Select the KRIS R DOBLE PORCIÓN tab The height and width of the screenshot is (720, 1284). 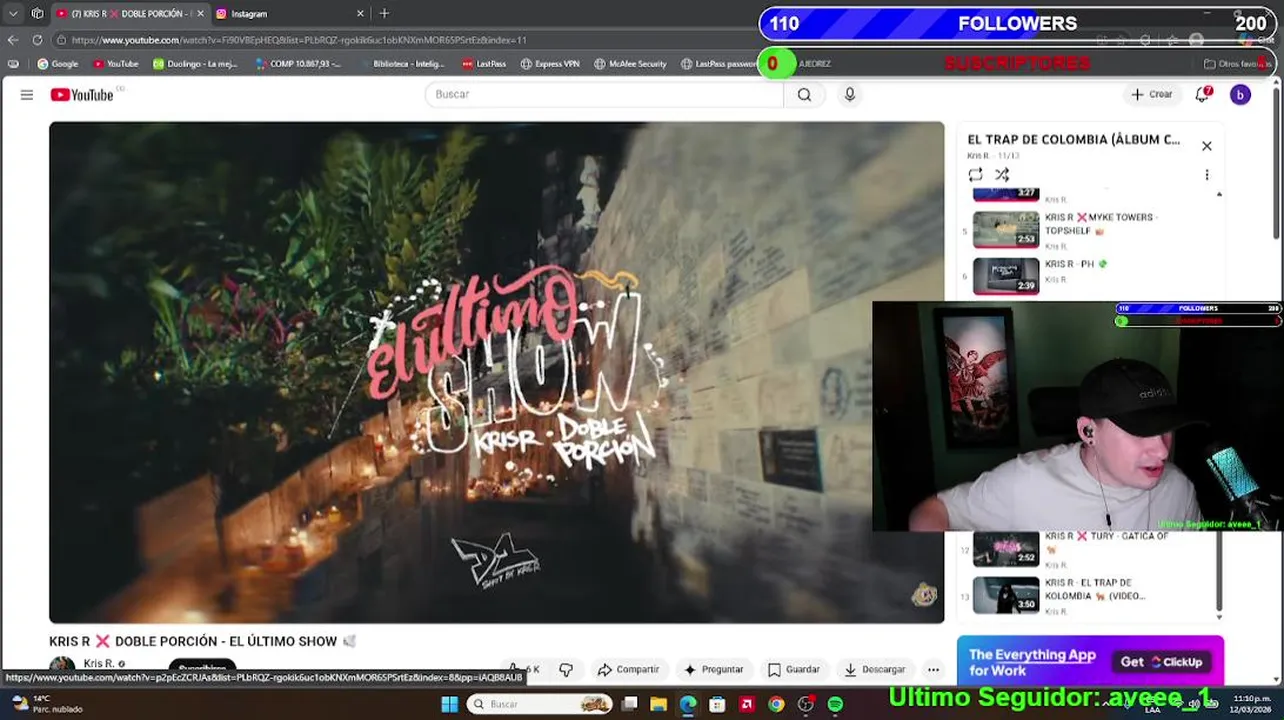point(128,14)
